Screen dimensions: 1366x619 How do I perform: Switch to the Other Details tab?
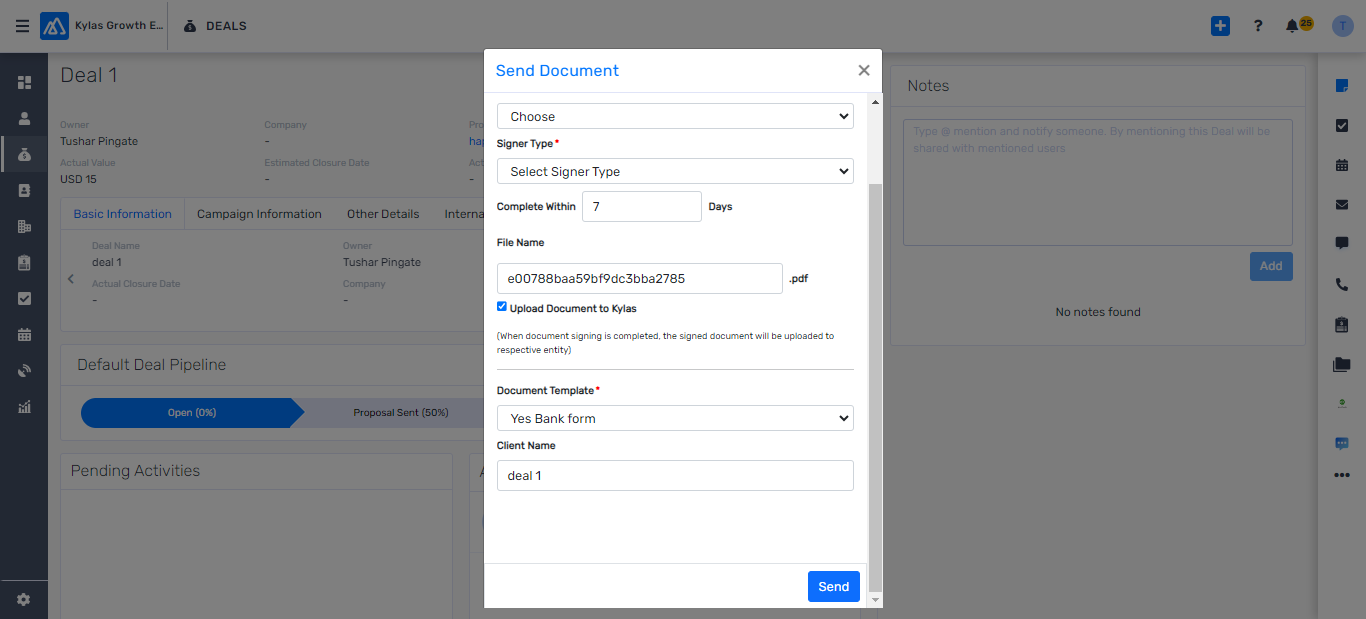click(x=383, y=213)
